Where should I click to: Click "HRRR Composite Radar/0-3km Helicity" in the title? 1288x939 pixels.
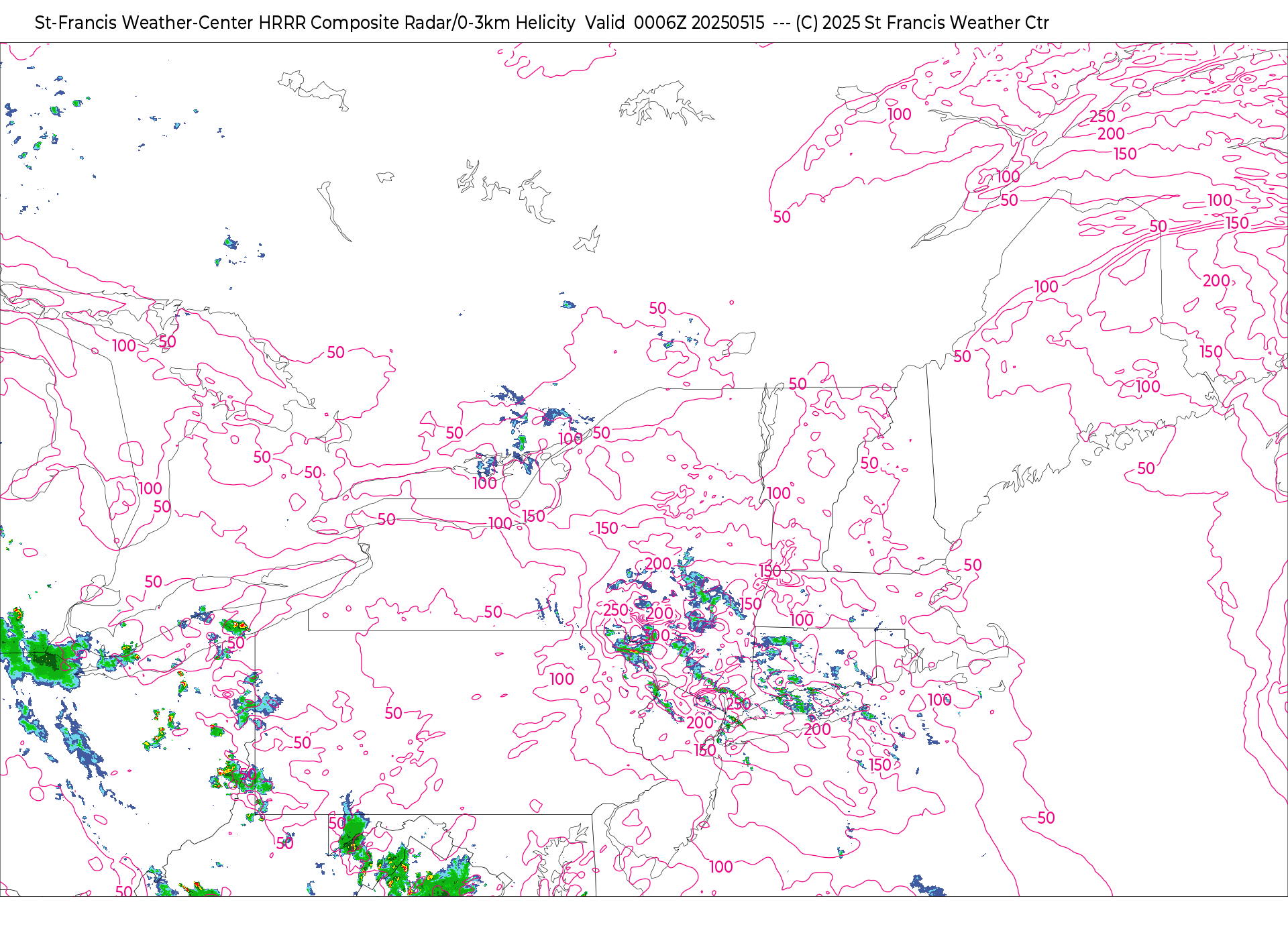417,23
